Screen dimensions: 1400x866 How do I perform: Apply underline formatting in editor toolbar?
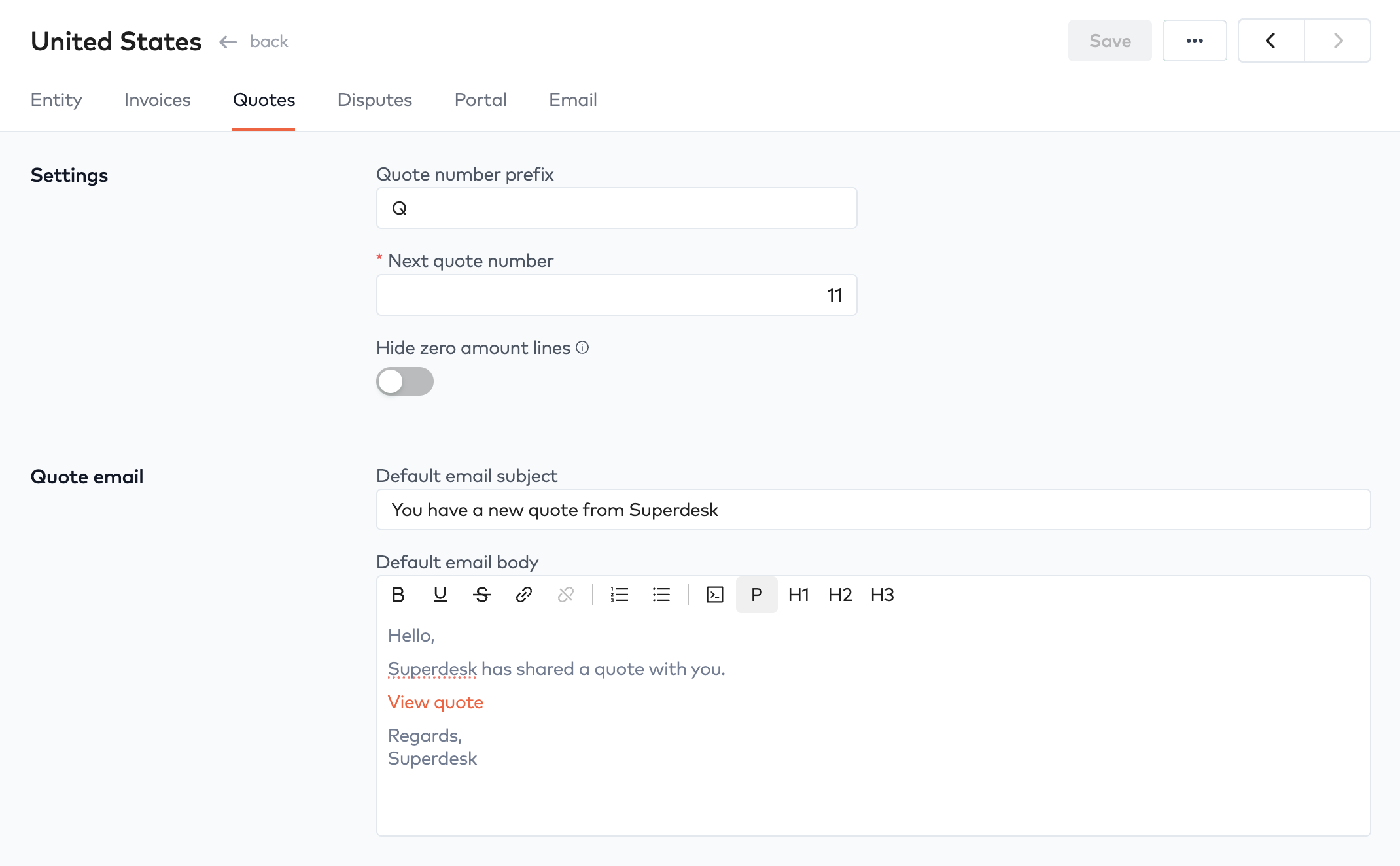[440, 595]
